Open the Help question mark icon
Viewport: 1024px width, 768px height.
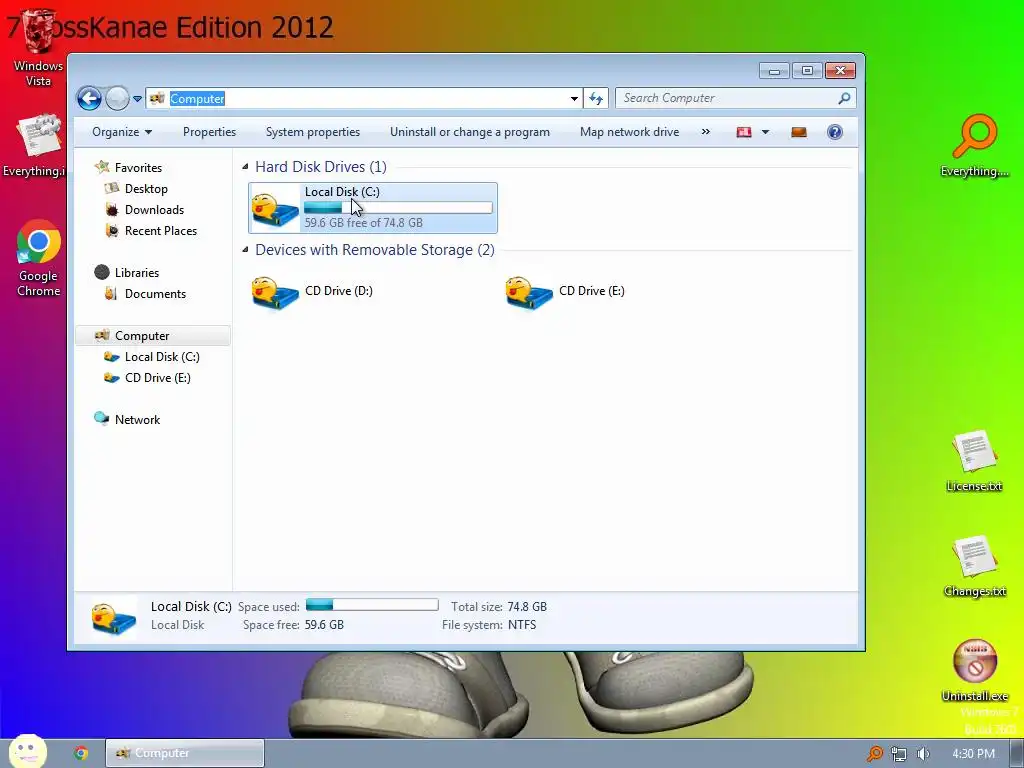pyautogui.click(x=835, y=132)
